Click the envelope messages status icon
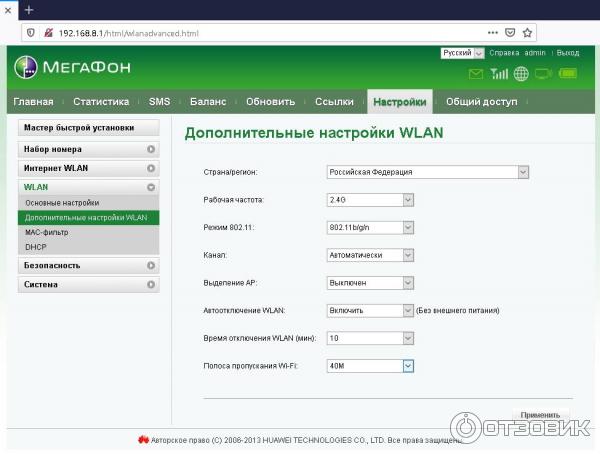This screenshot has width=600, height=454. [475, 74]
